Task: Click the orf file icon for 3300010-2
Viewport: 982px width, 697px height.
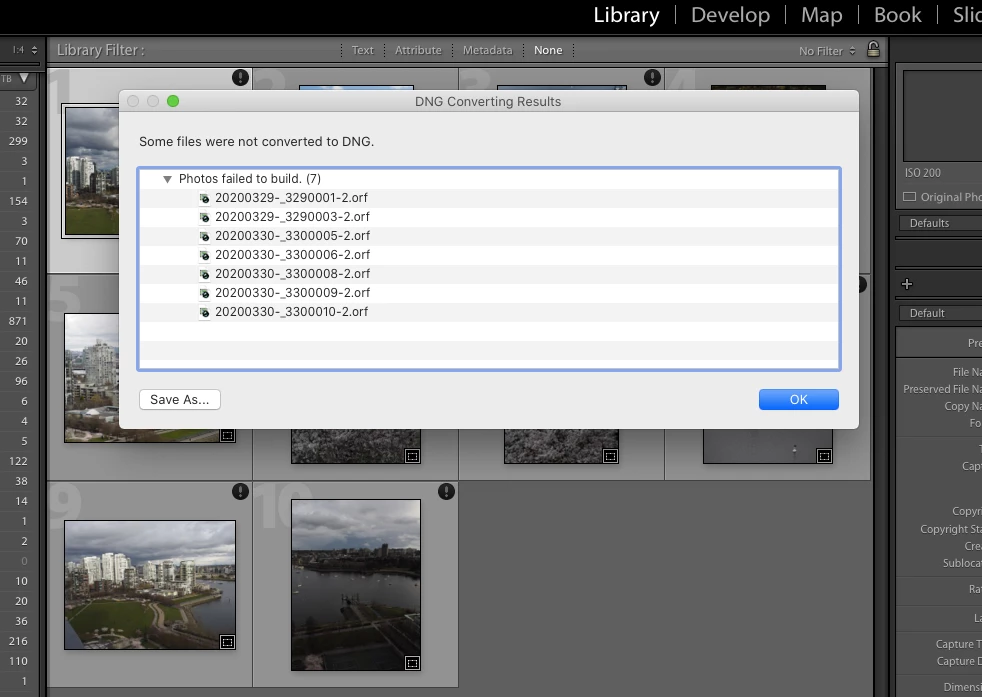Action: (204, 312)
